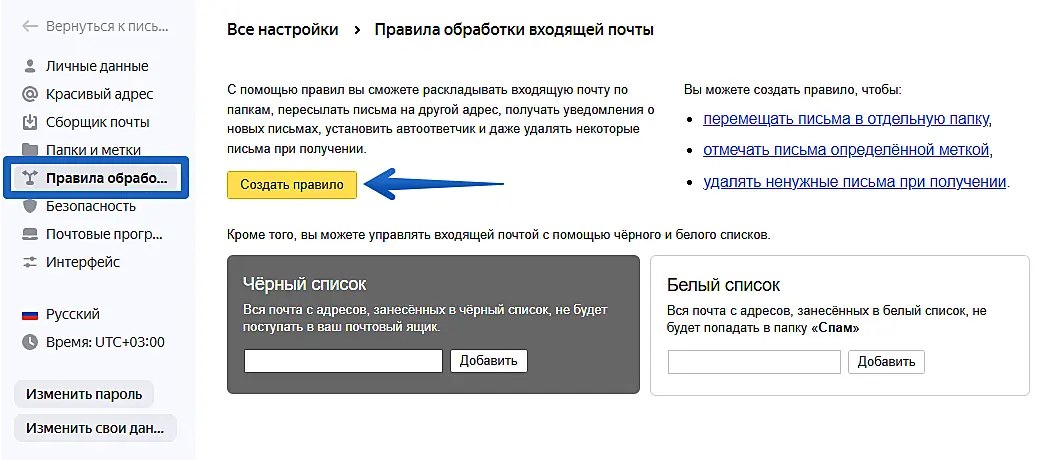Click the Почтовые программы icon
The image size is (1044, 460).
[x=29, y=234]
